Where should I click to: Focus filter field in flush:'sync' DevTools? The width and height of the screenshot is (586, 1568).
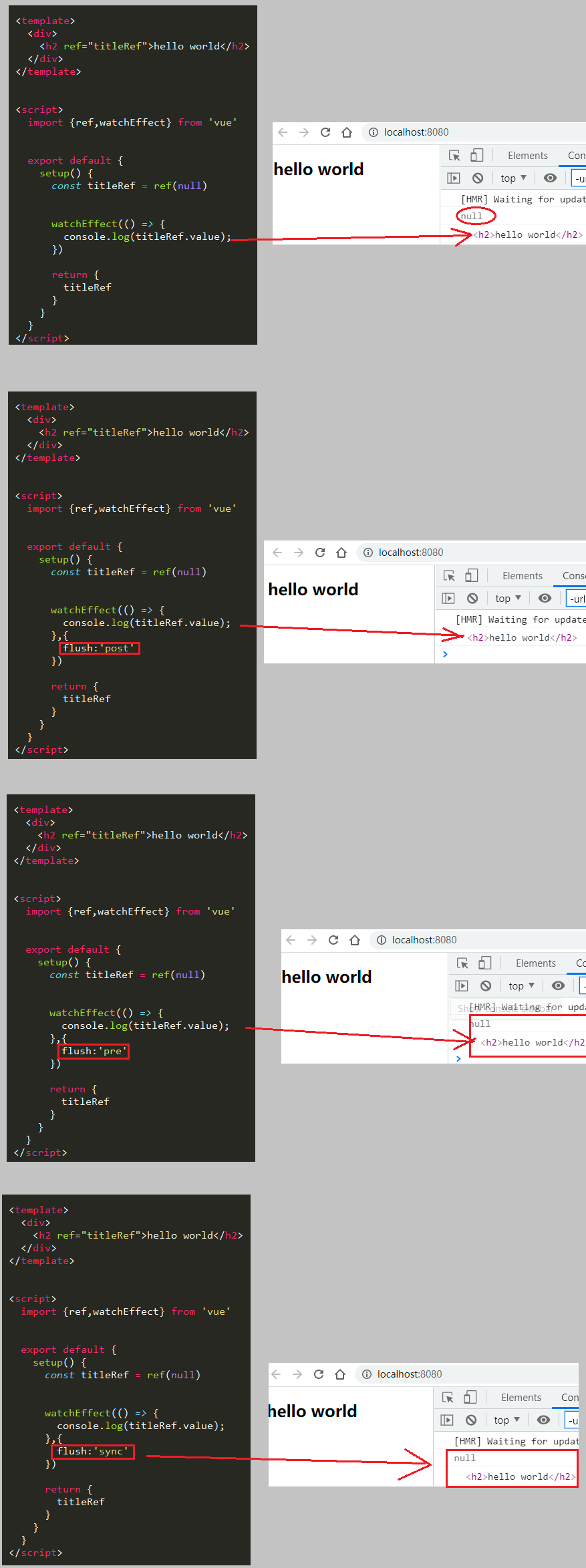(x=572, y=1420)
